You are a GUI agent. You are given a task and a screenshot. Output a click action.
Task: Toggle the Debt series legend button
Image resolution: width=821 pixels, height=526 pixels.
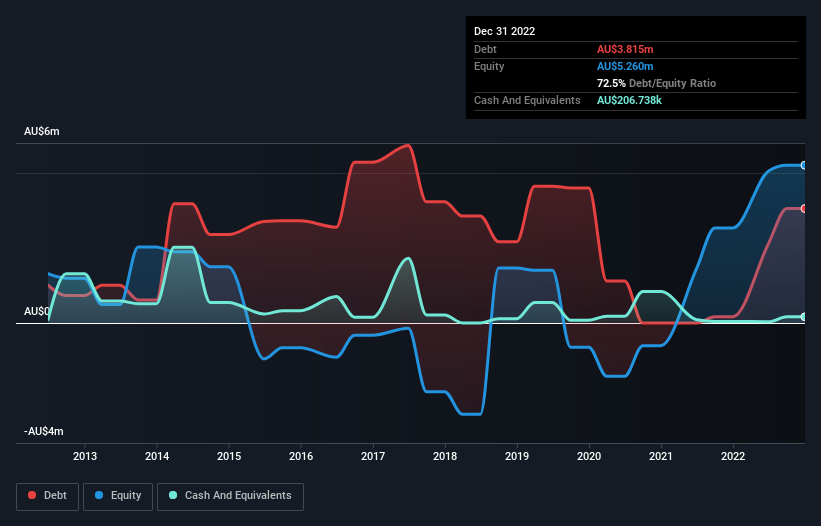[x=48, y=496]
